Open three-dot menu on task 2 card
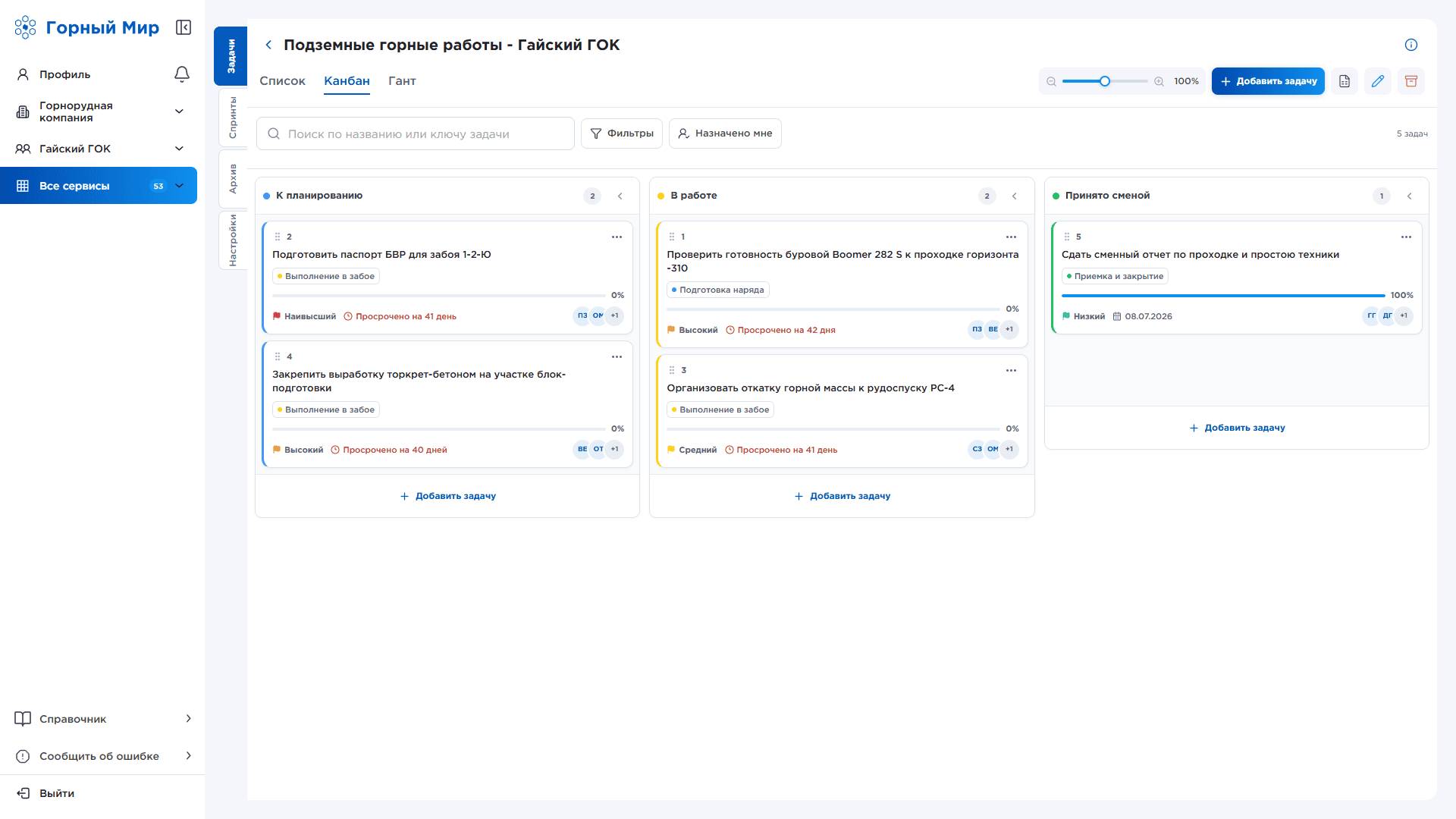The height and width of the screenshot is (819, 1456). pyautogui.click(x=617, y=237)
